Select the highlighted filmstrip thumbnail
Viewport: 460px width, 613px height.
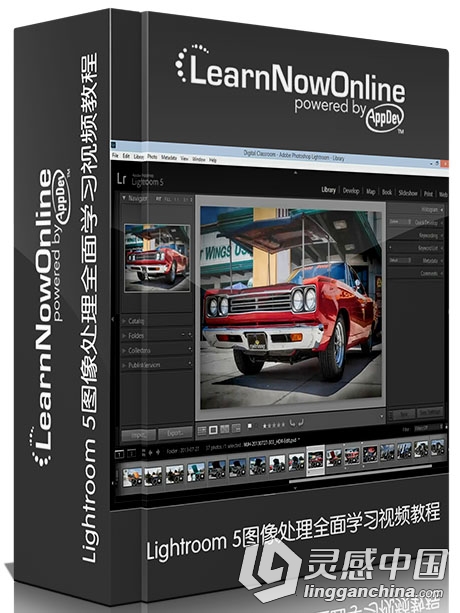(x=315, y=459)
